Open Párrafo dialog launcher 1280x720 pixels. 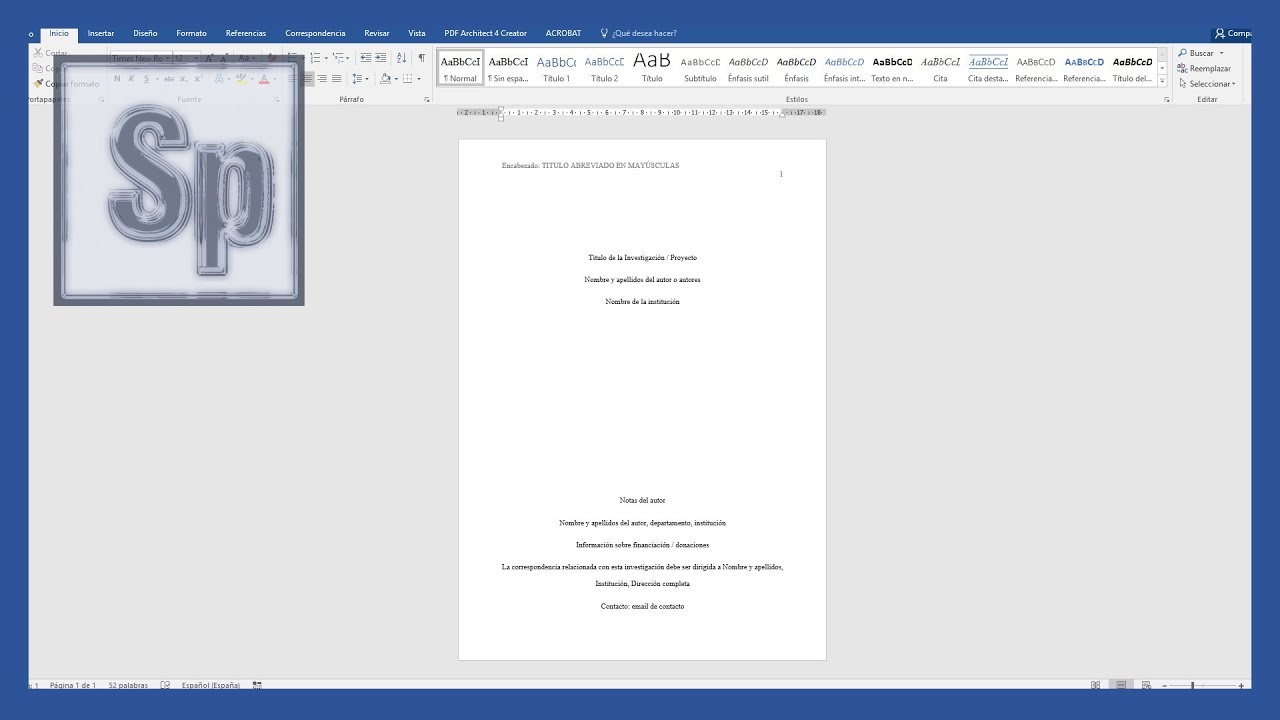427,100
